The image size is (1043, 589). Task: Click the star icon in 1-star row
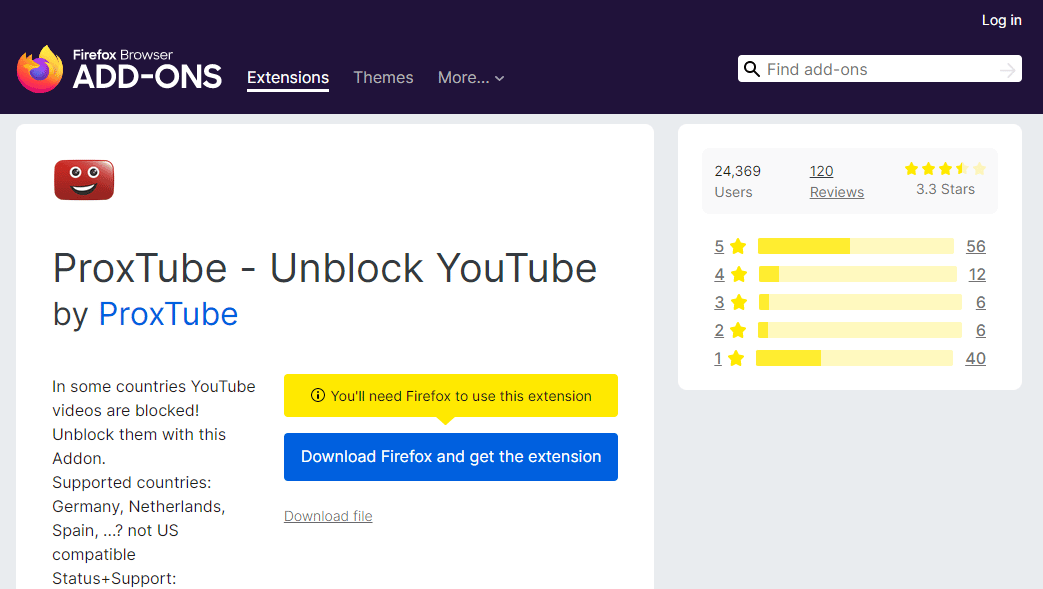click(736, 358)
